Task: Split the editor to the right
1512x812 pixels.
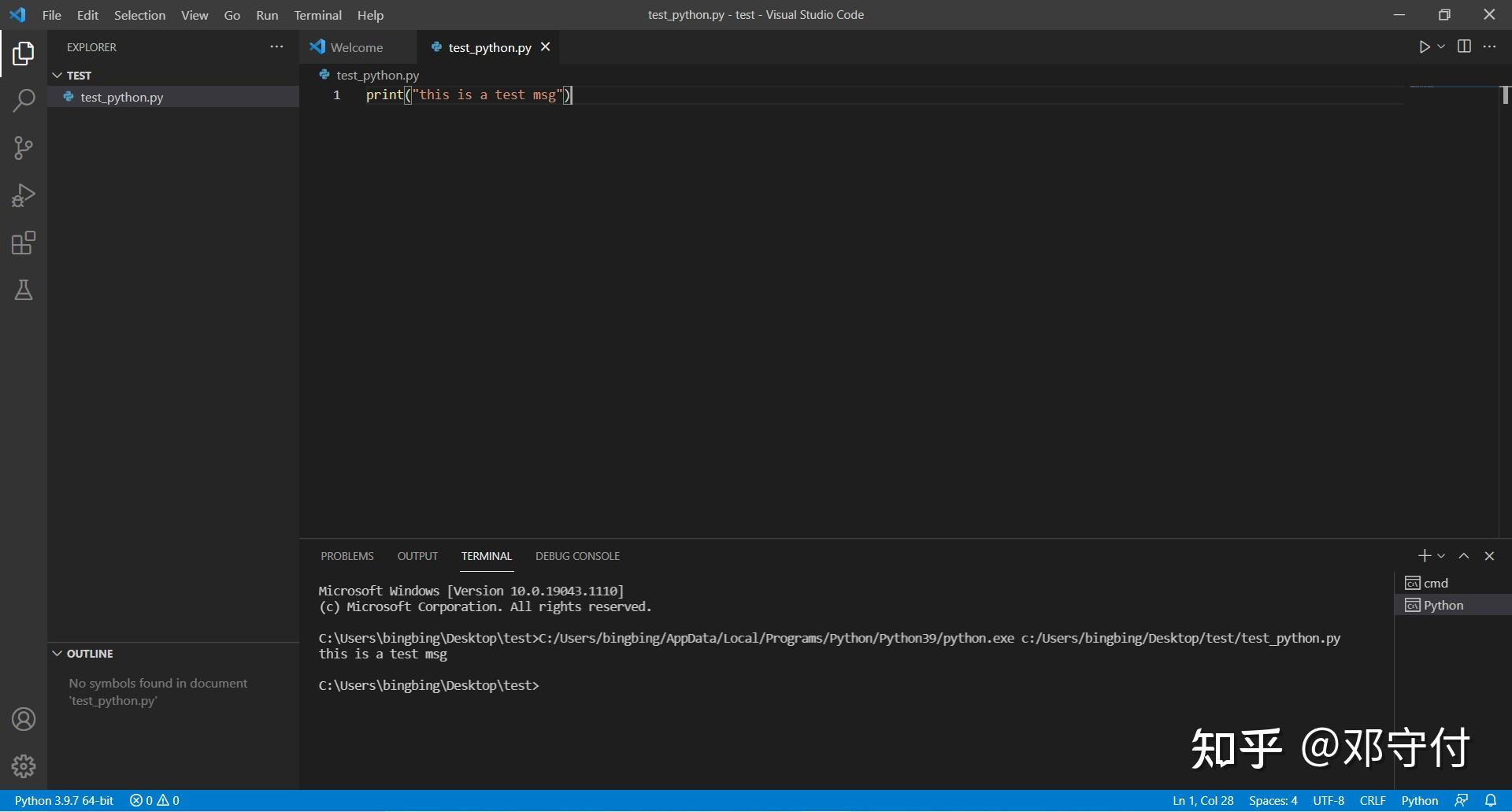Action: click(x=1464, y=46)
